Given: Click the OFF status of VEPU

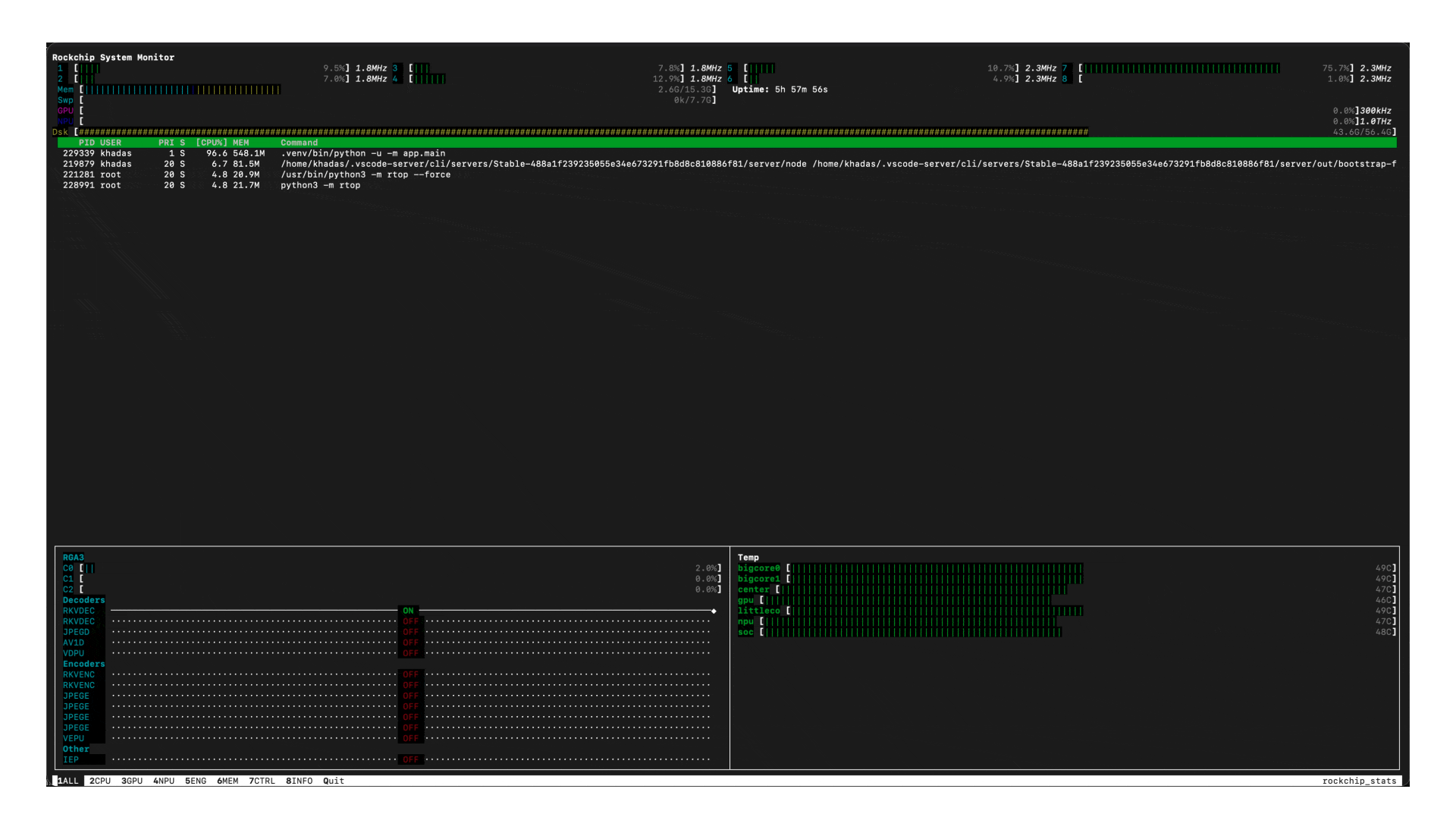Looking at the screenshot, I should pos(411,738).
